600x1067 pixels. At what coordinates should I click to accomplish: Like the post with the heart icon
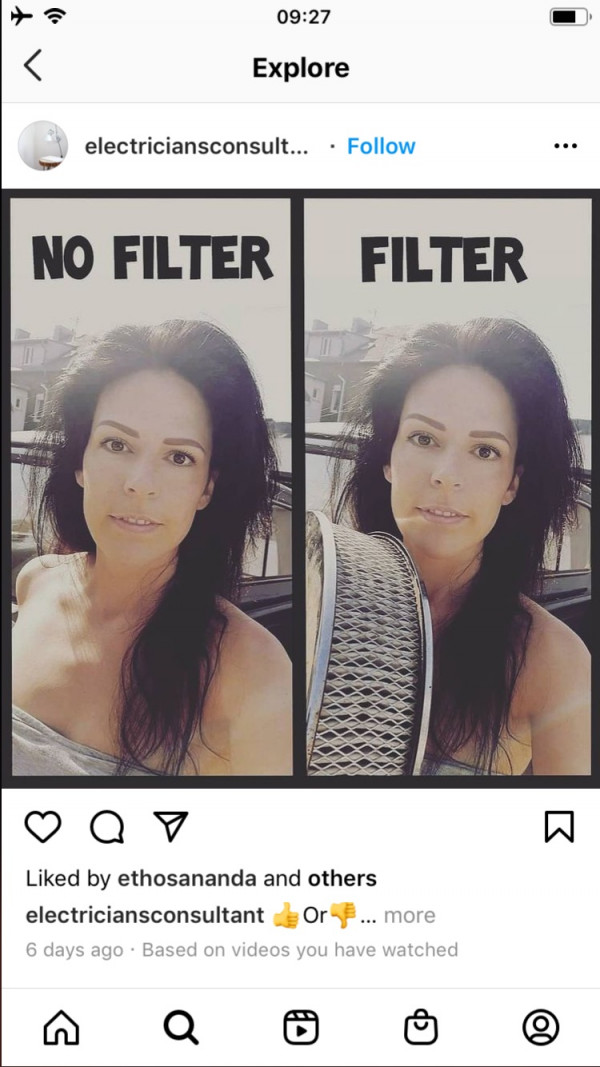coord(44,827)
